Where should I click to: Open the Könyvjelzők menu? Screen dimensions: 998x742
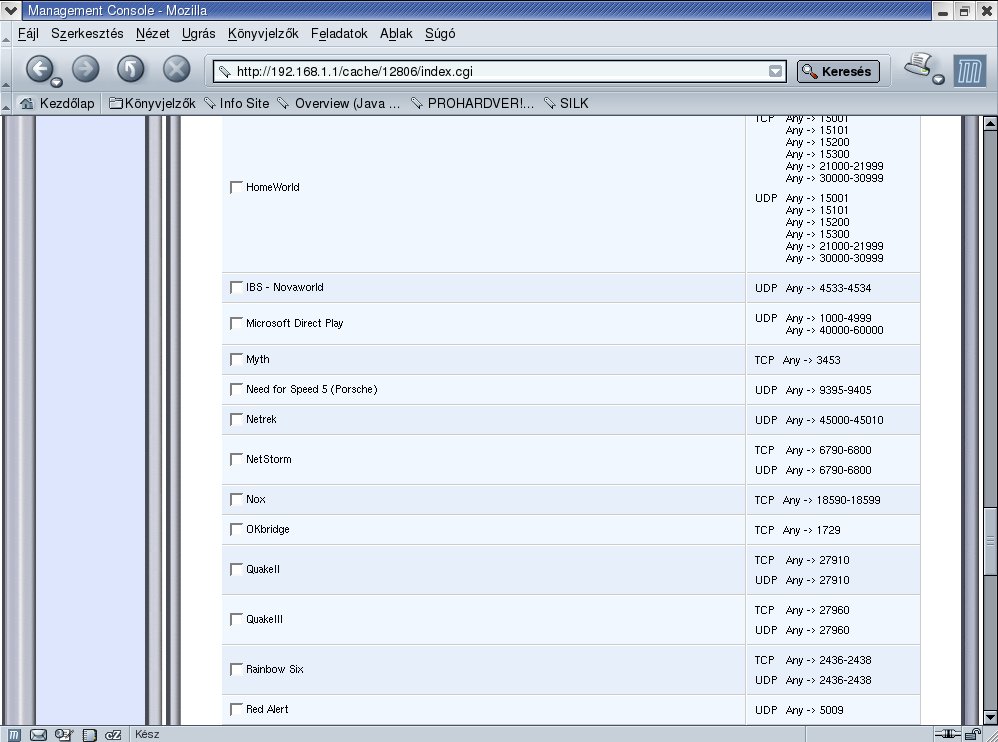point(263,34)
